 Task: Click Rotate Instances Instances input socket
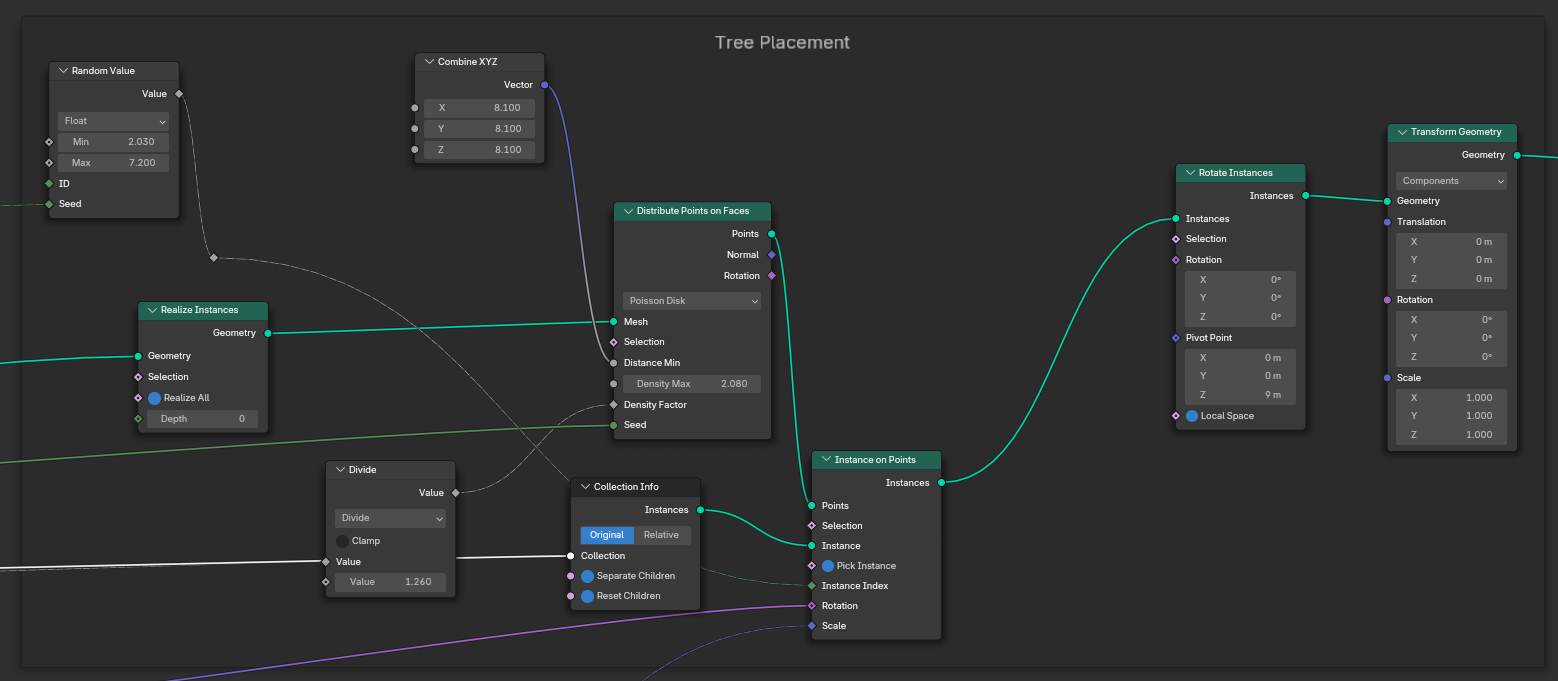point(1175,219)
